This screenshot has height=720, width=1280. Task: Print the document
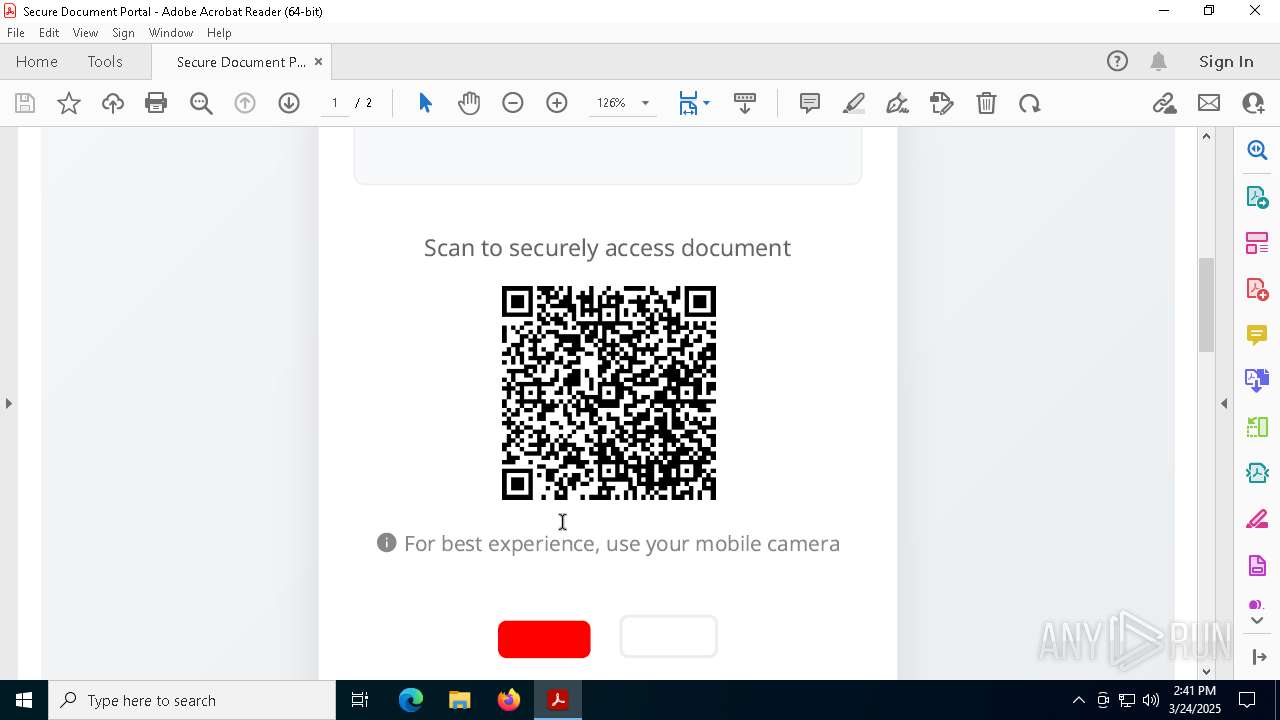pos(156,103)
